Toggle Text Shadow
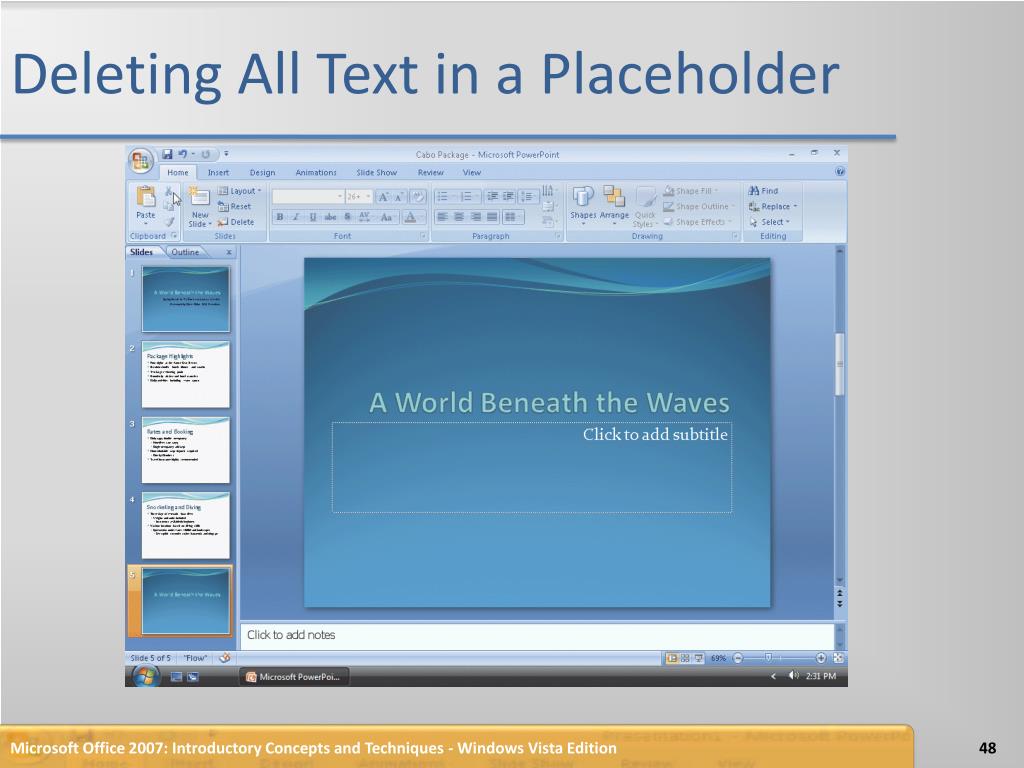The height and width of the screenshot is (768, 1024). 347,217
